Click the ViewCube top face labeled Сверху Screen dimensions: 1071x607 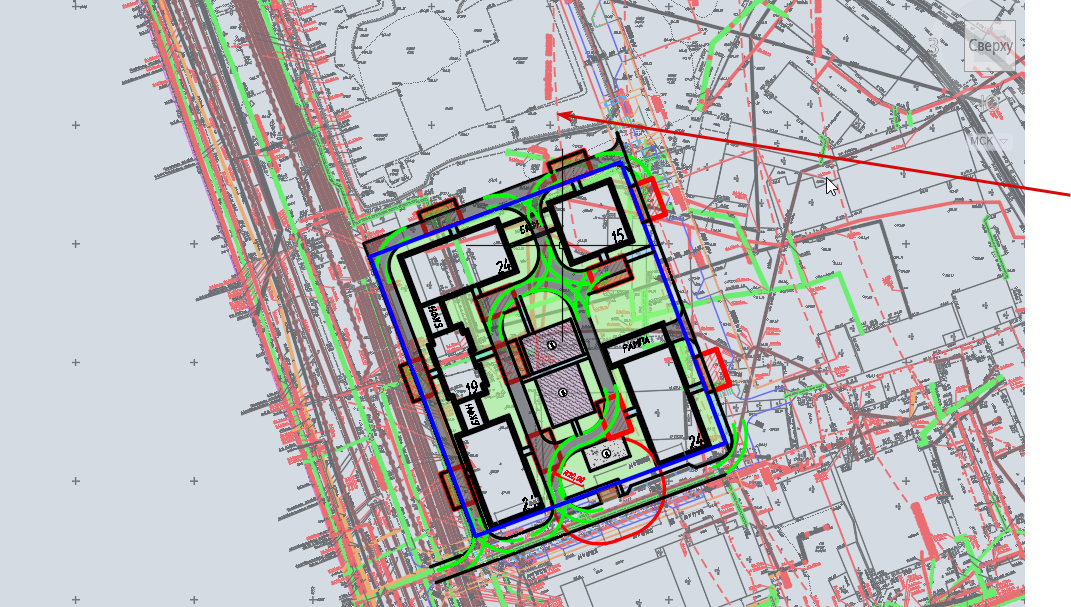[990, 46]
